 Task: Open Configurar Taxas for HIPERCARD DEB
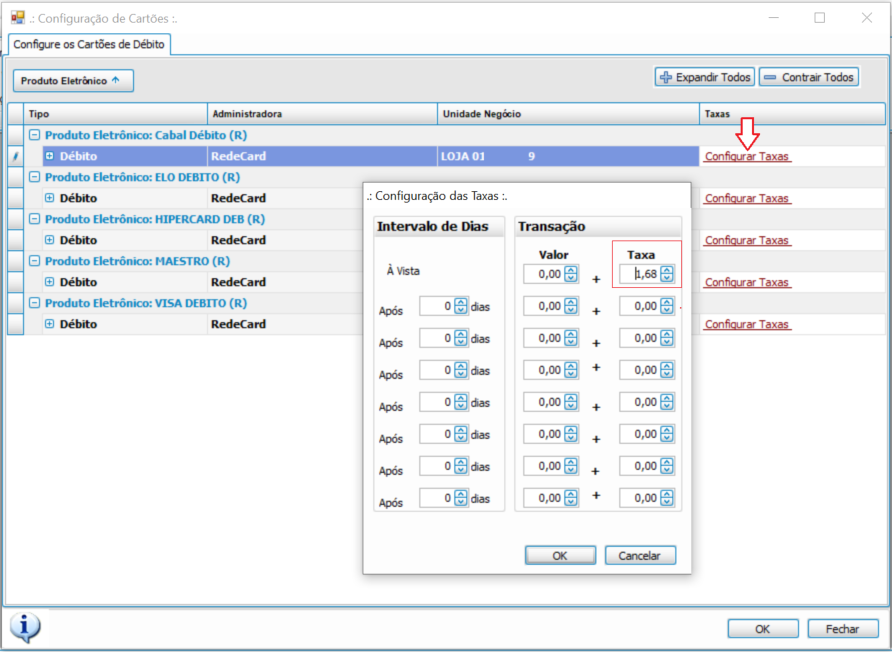point(746,241)
